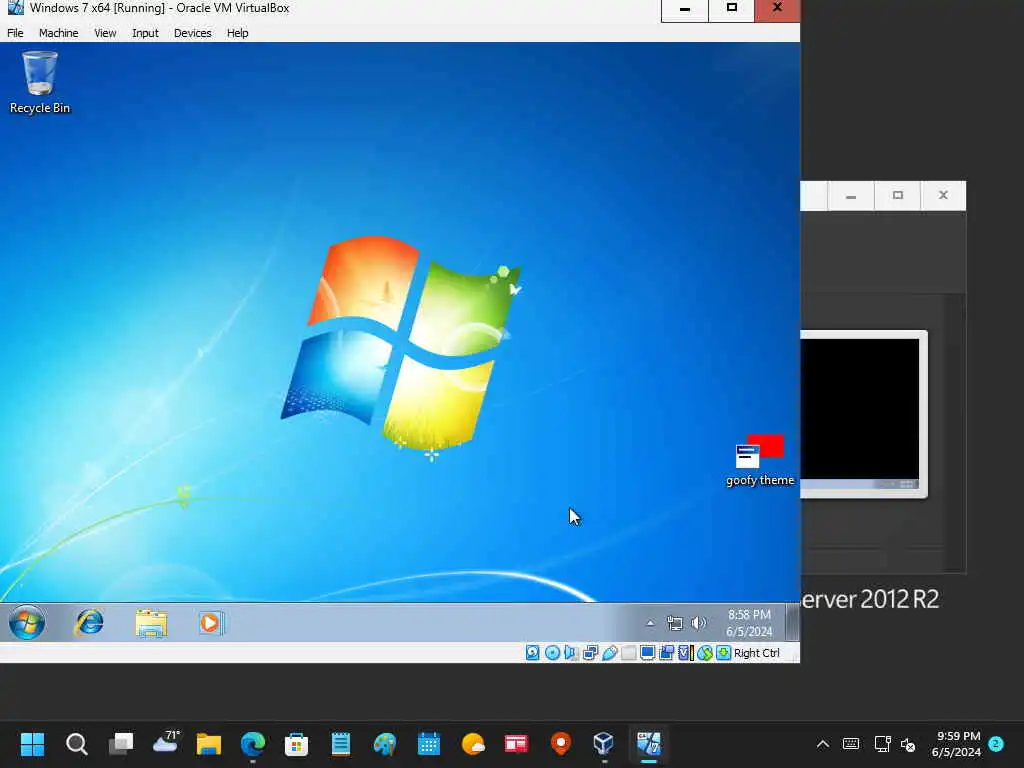Click the guest clock showing 8:58 PM
1024x768 pixels.
click(749, 623)
